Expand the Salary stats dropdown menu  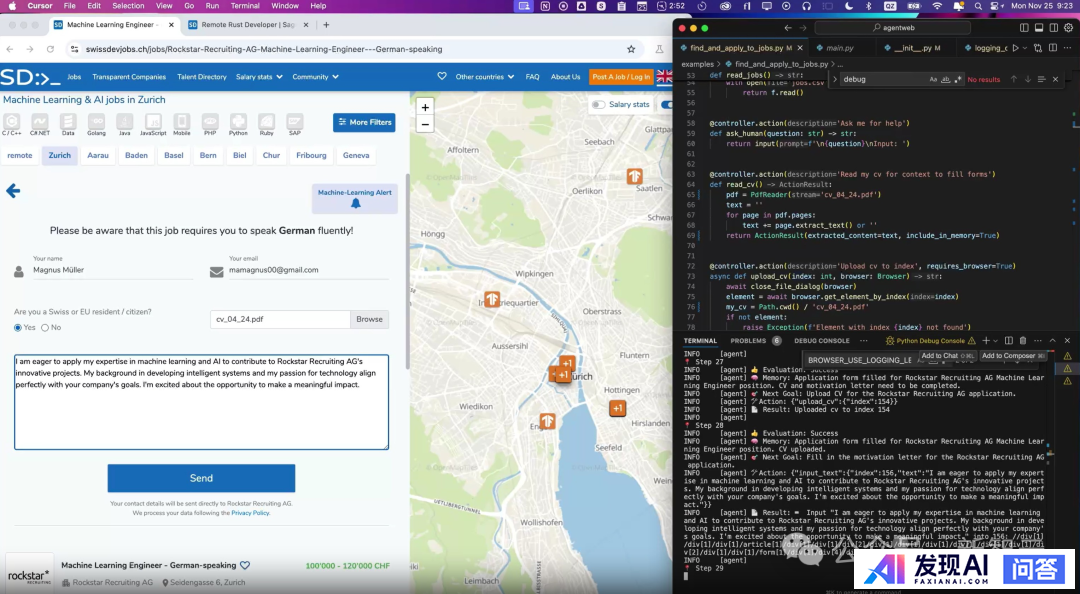click(259, 77)
